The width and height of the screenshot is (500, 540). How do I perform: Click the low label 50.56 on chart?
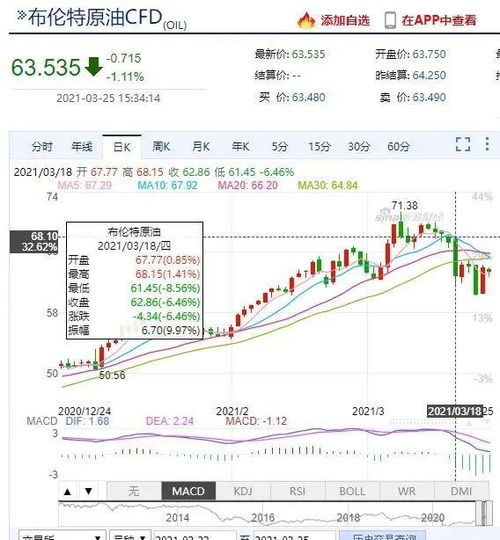coord(112,375)
